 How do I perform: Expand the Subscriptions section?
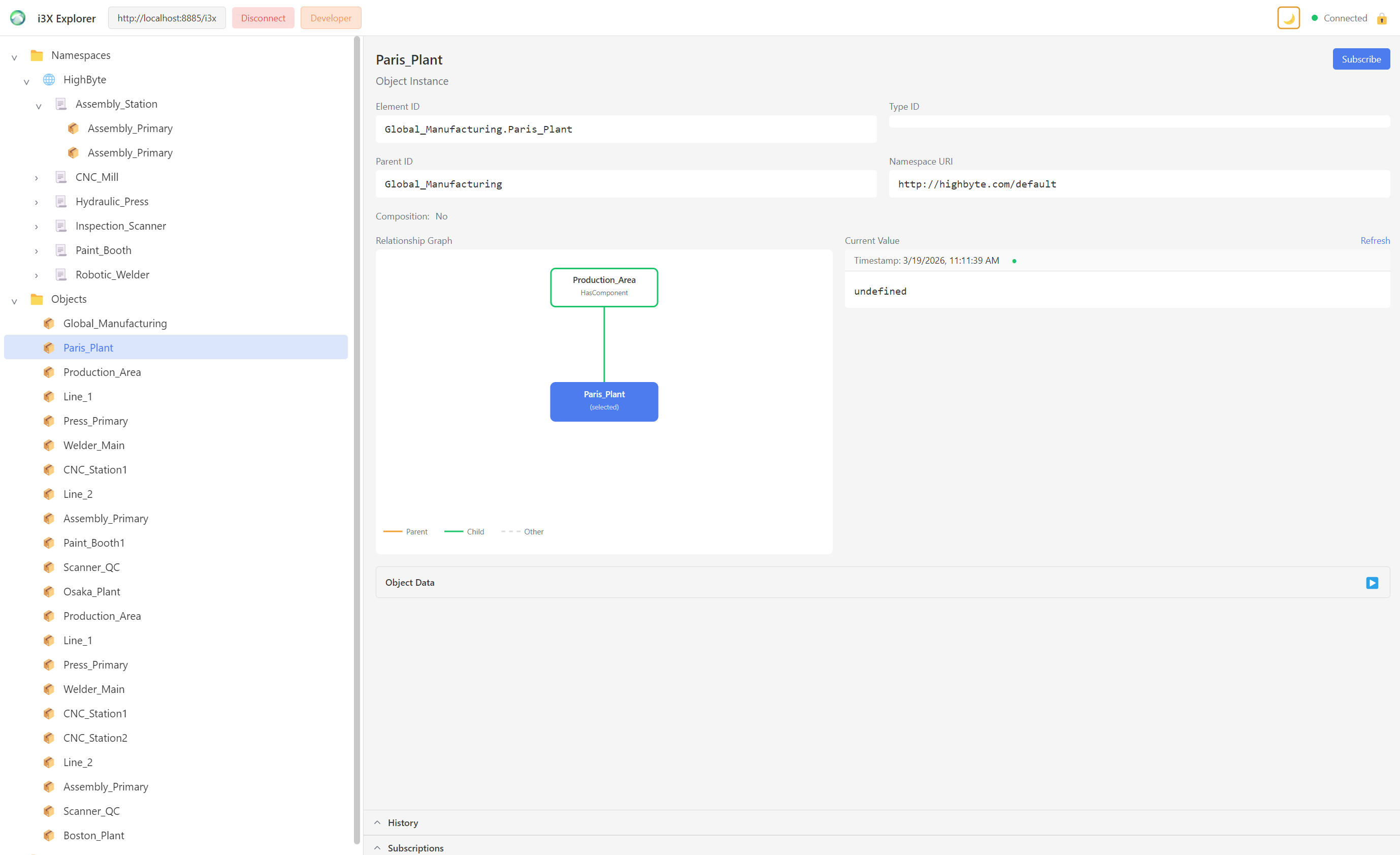[x=377, y=847]
